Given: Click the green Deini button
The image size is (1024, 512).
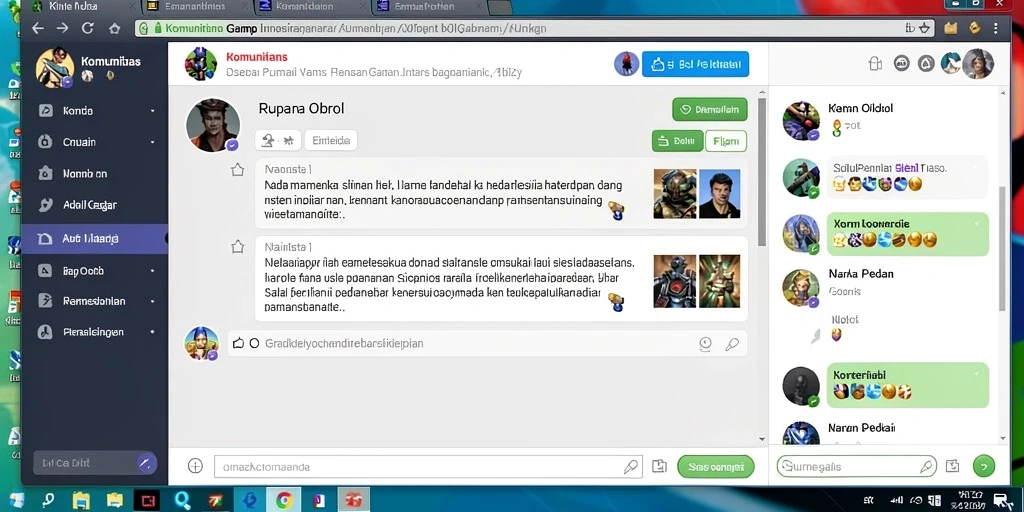Looking at the screenshot, I should point(677,140).
